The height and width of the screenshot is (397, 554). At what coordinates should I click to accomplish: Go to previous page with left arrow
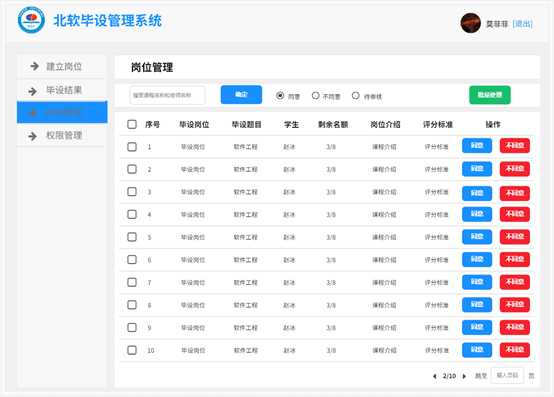click(435, 376)
